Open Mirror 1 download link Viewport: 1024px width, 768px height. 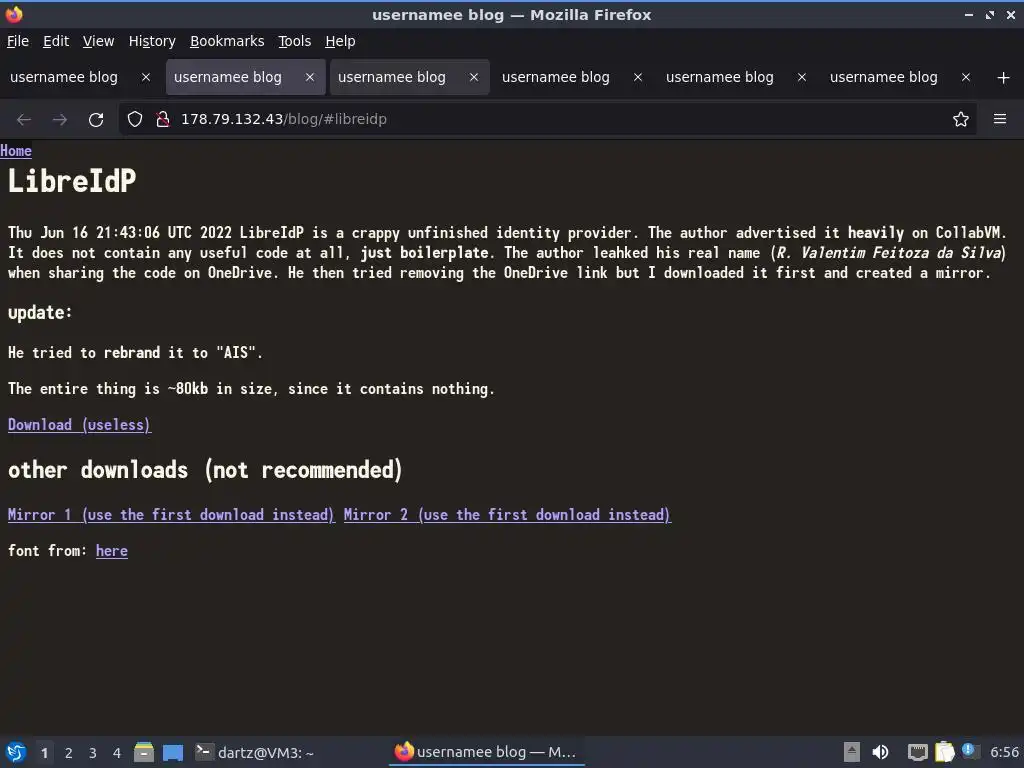171,515
